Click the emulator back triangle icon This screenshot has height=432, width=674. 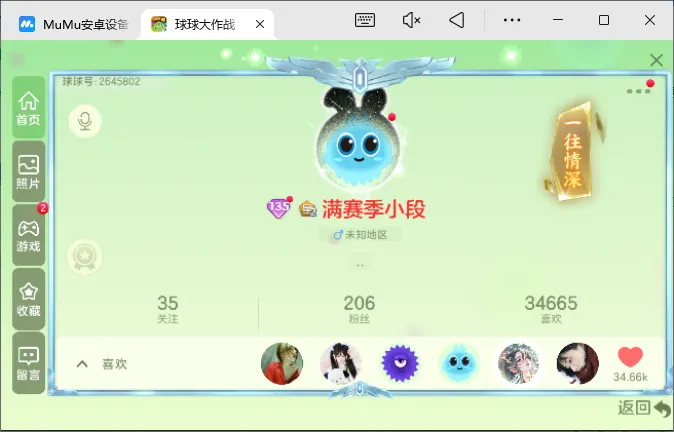point(456,20)
